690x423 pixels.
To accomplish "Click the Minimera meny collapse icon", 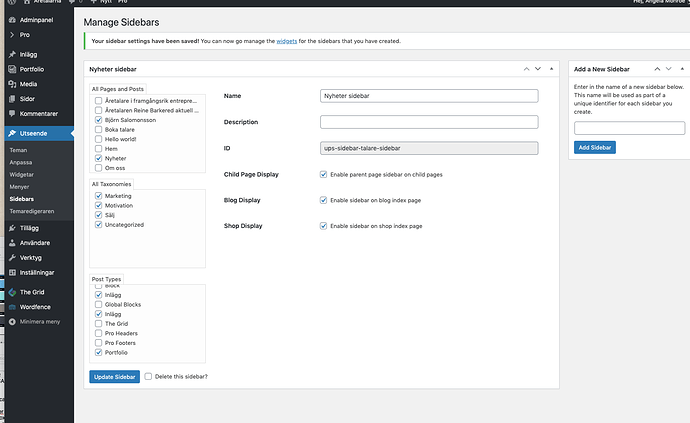I will point(12,322).
